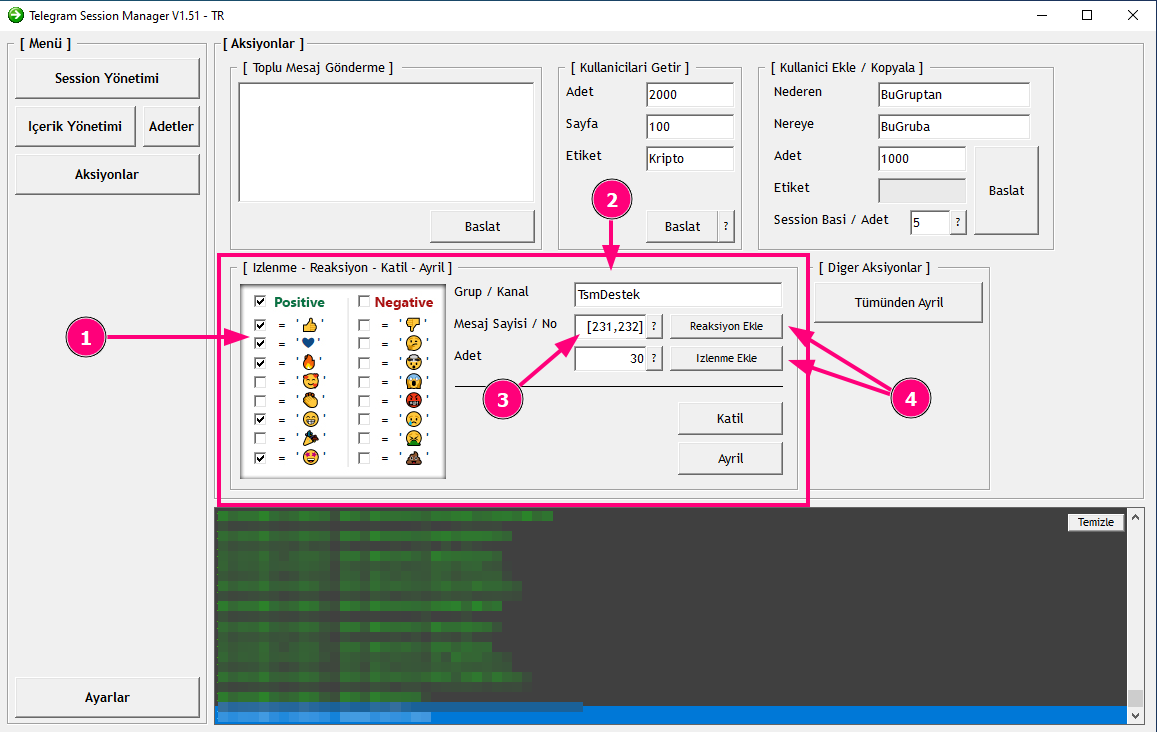Uncheck the checkbox beside blue heart emoji
Image resolution: width=1157 pixels, height=732 pixels.
pos(260,343)
